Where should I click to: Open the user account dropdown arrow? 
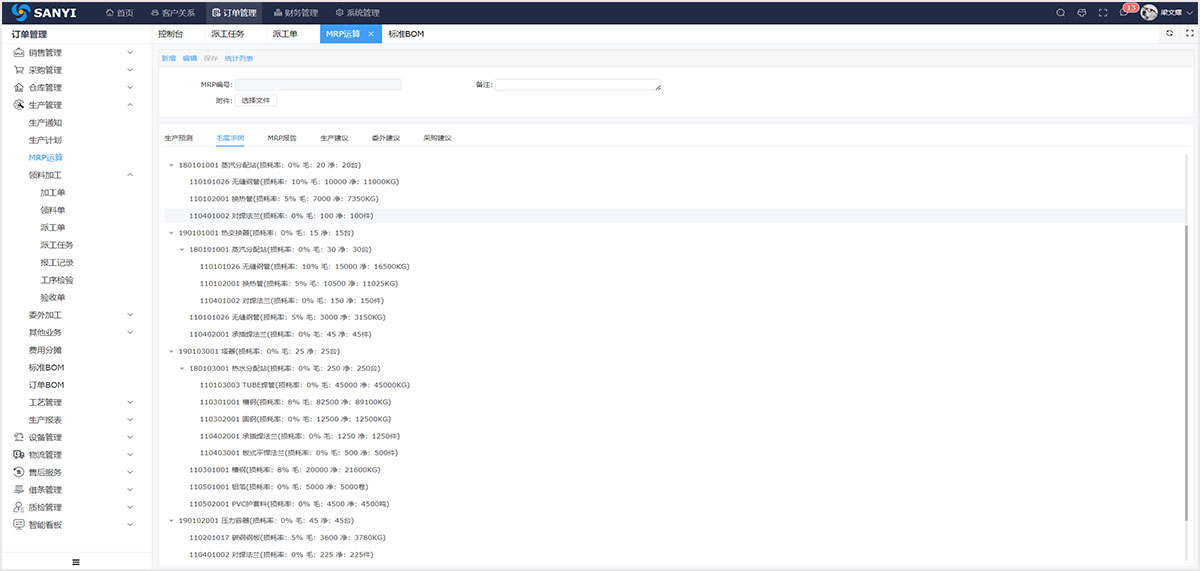click(x=1189, y=13)
